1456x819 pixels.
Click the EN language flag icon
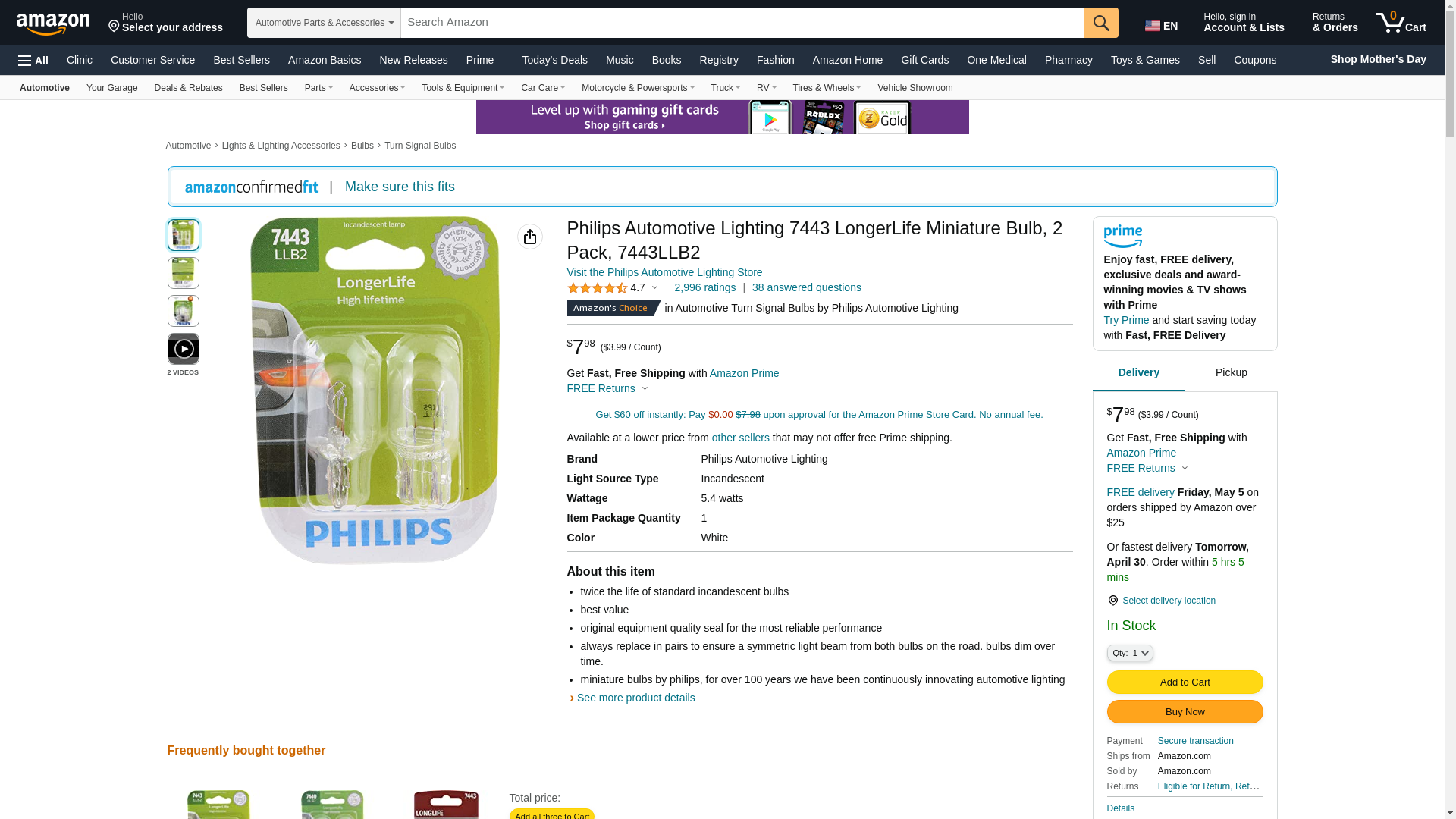(1152, 26)
